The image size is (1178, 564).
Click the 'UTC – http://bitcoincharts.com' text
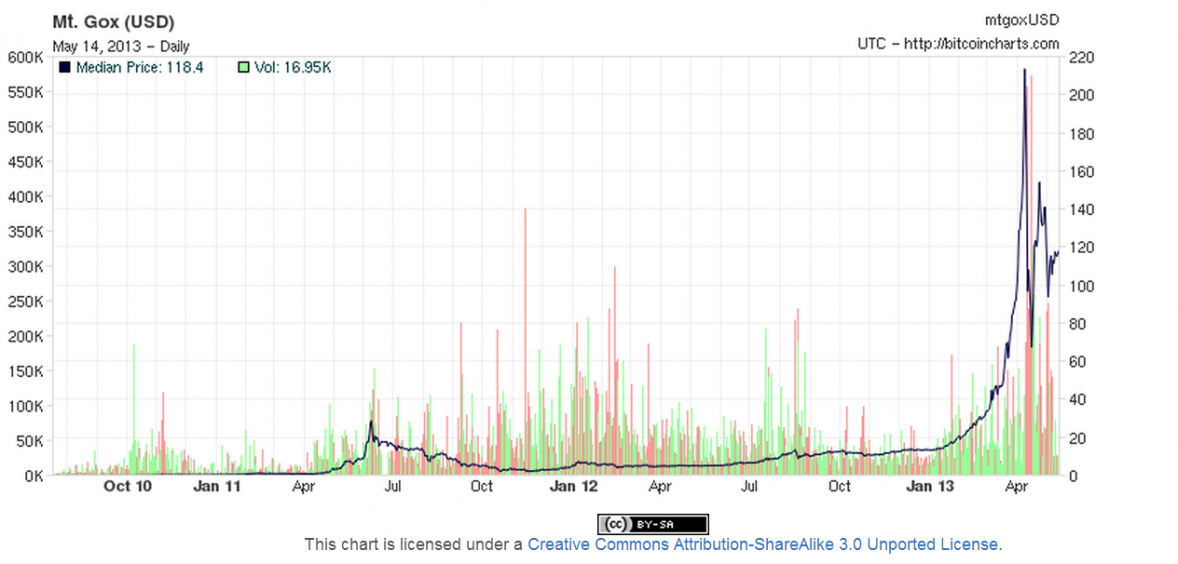pos(959,44)
